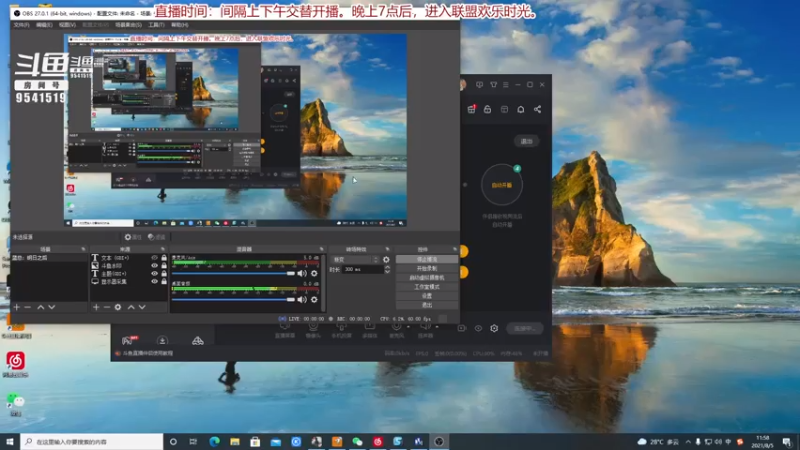Open the settings gear at Douyu window bottom
Viewport: 800px width, 450px height.
click(494, 328)
